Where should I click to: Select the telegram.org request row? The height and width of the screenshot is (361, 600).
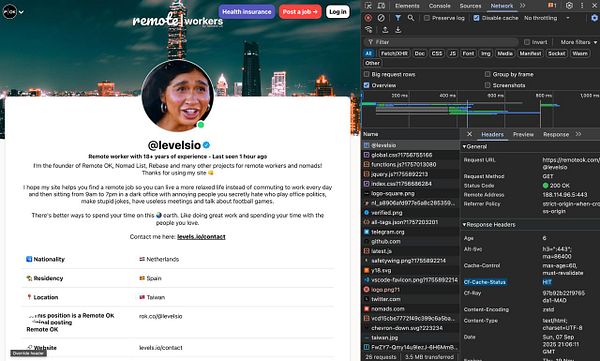pos(410,232)
